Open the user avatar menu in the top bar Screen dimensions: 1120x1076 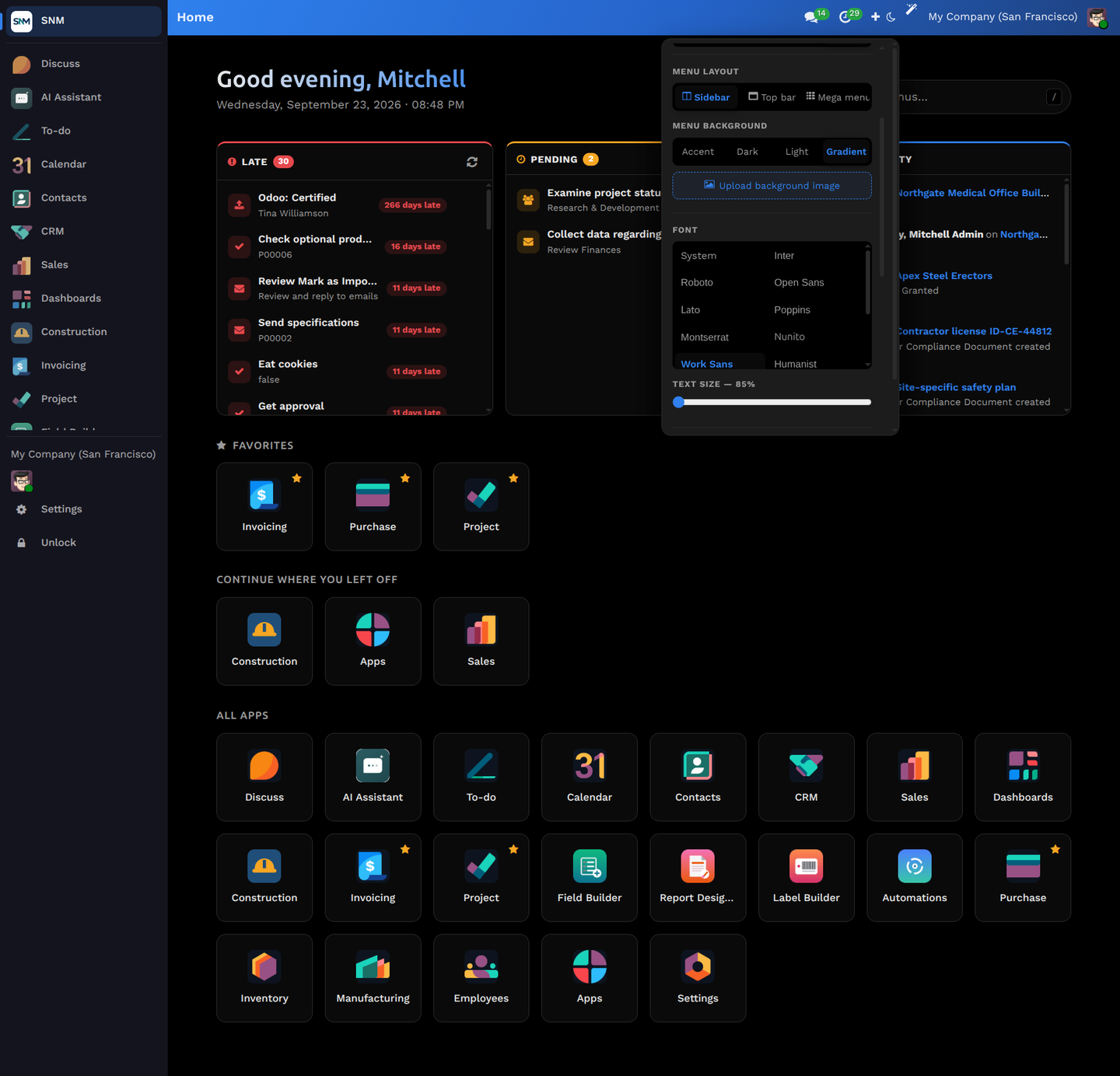[x=1097, y=17]
